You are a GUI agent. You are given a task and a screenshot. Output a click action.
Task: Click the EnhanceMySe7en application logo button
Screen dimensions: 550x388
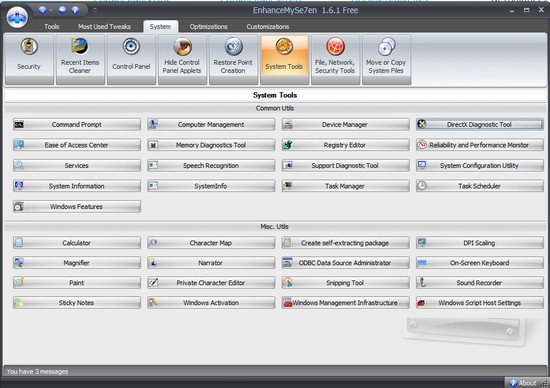click(18, 17)
